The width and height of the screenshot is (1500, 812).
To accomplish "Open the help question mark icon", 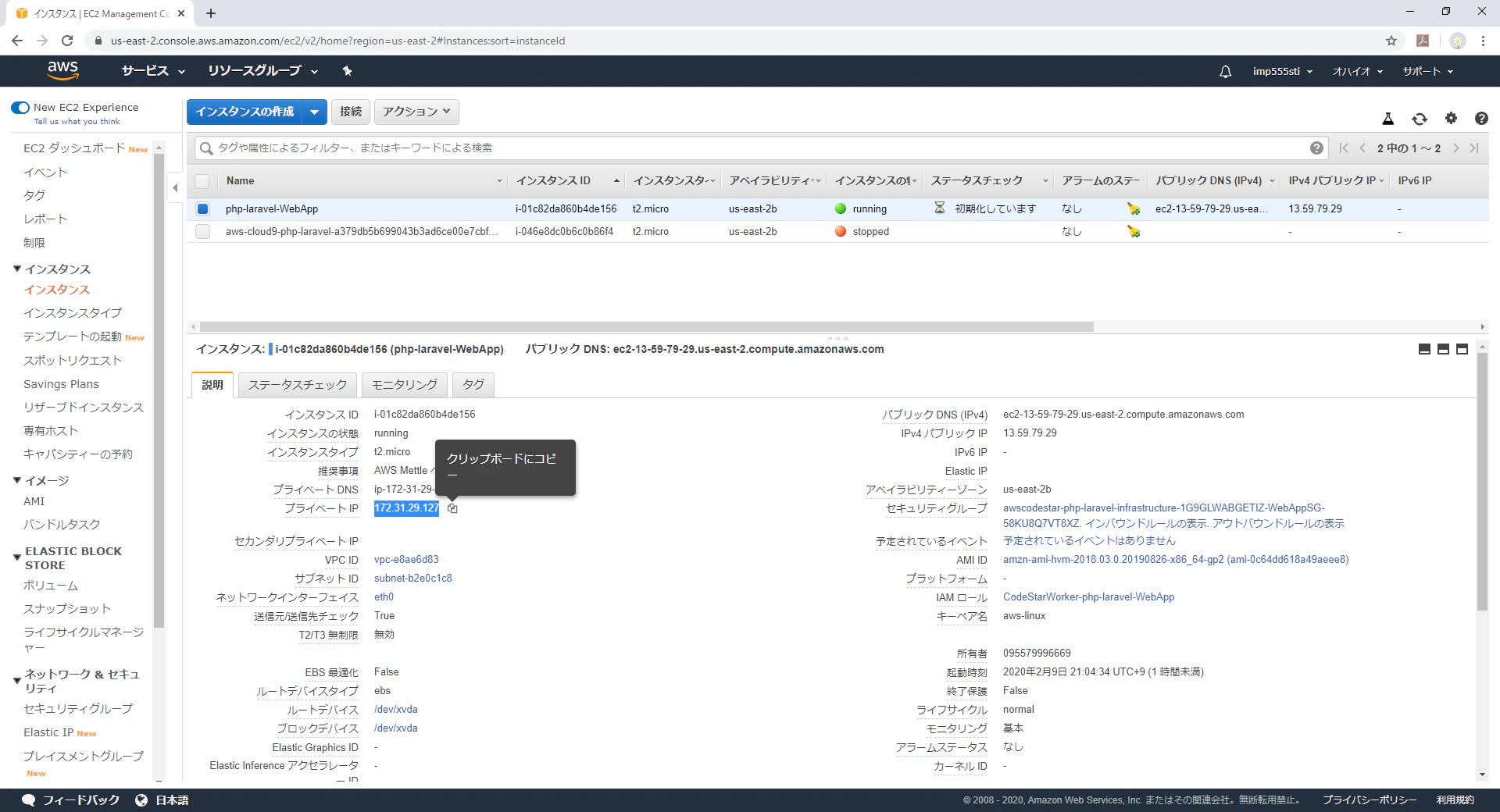I will tap(1481, 119).
